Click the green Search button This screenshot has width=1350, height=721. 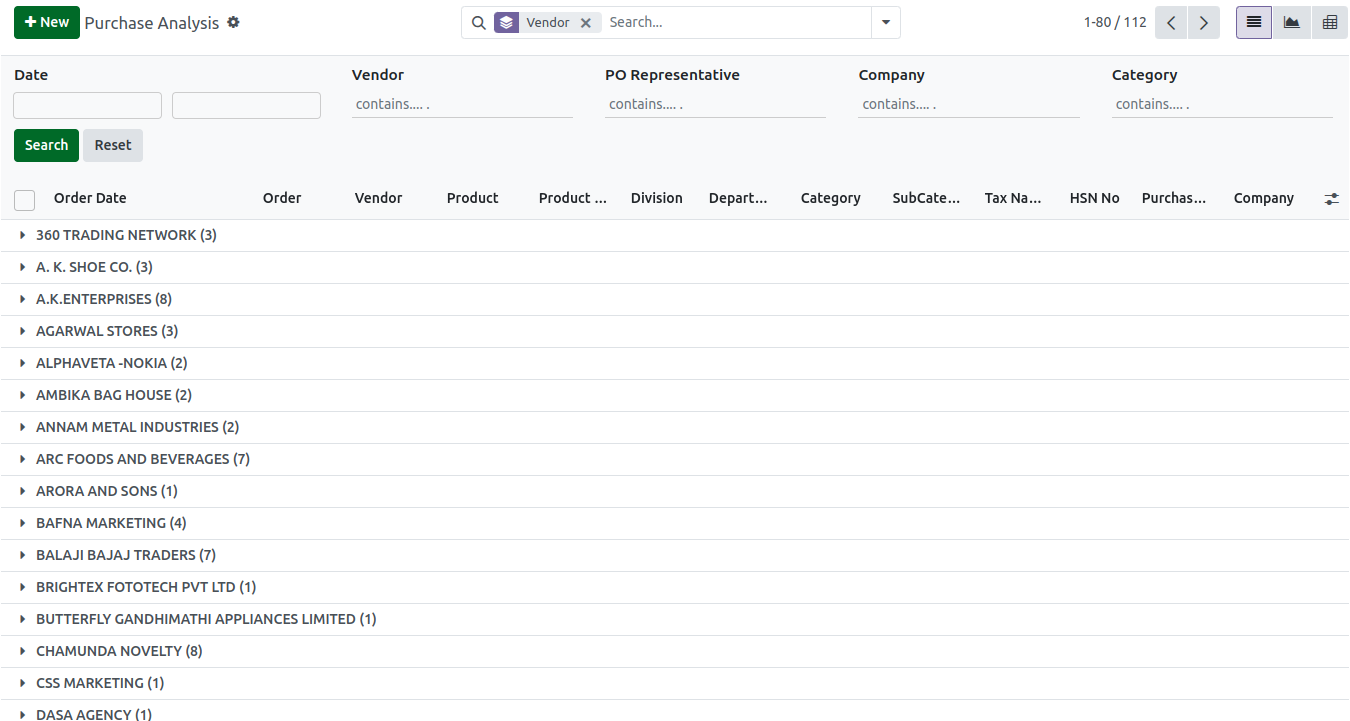(46, 145)
